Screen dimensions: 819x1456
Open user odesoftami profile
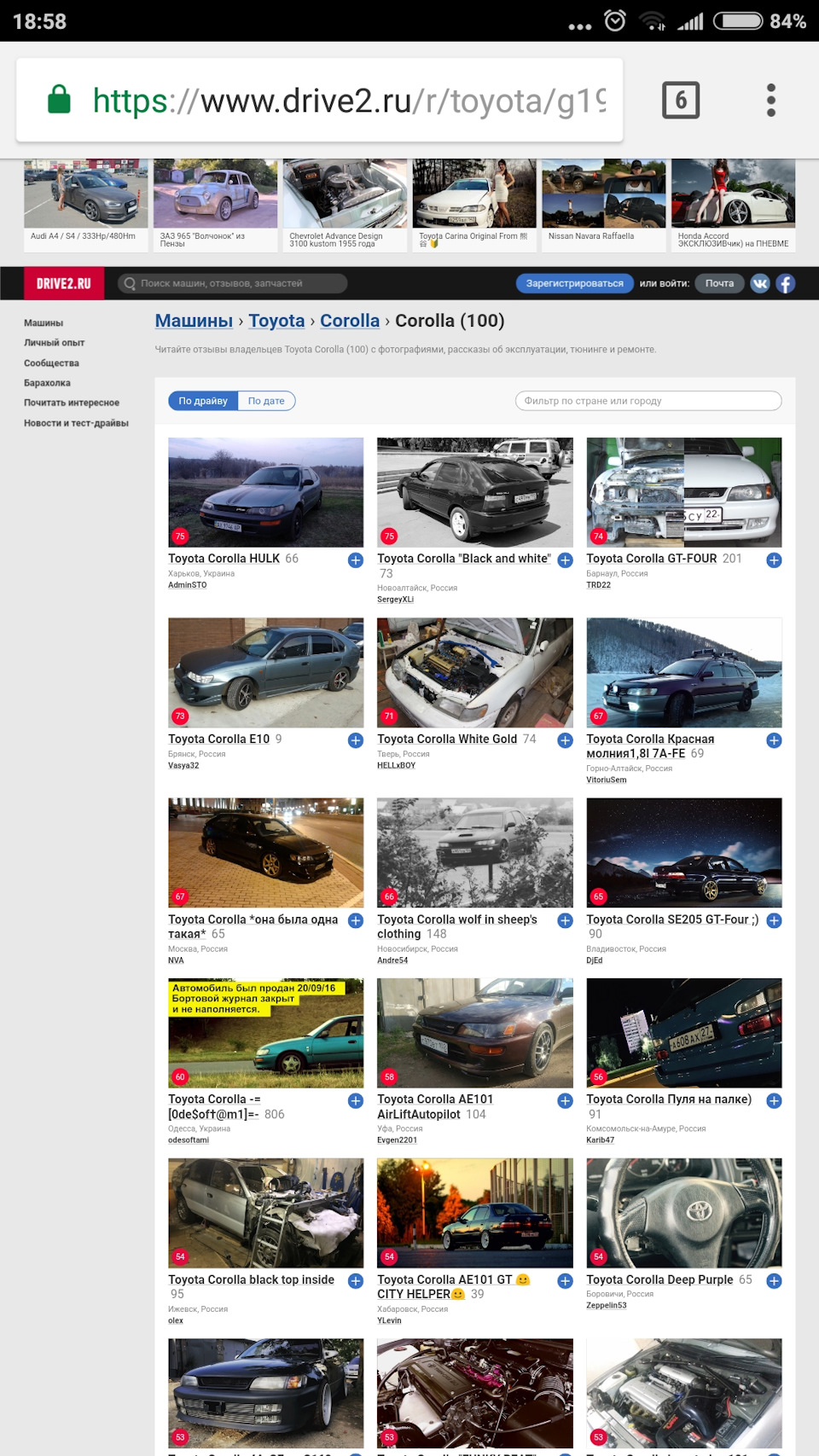pyautogui.click(x=189, y=1140)
